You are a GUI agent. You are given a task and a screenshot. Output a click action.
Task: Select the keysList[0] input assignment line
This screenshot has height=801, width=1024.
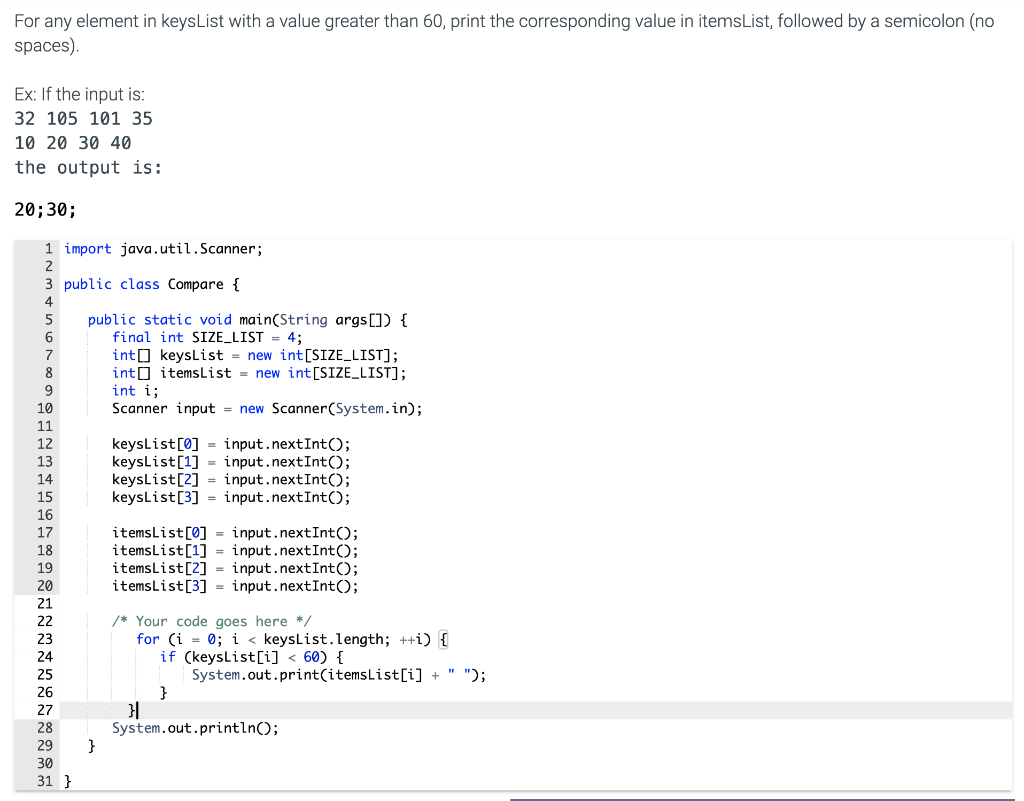click(x=220, y=443)
